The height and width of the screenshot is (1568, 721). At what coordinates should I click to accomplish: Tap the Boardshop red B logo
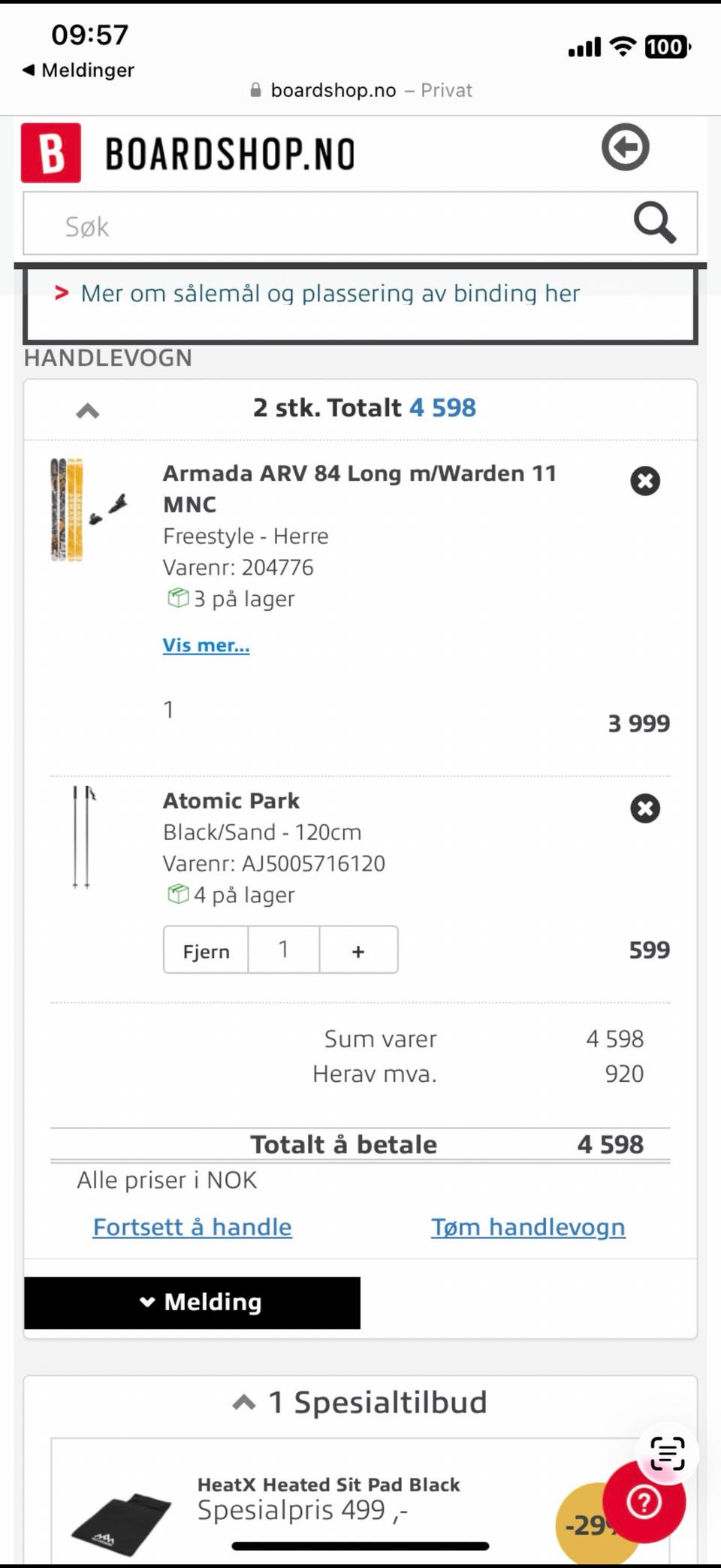tap(51, 153)
